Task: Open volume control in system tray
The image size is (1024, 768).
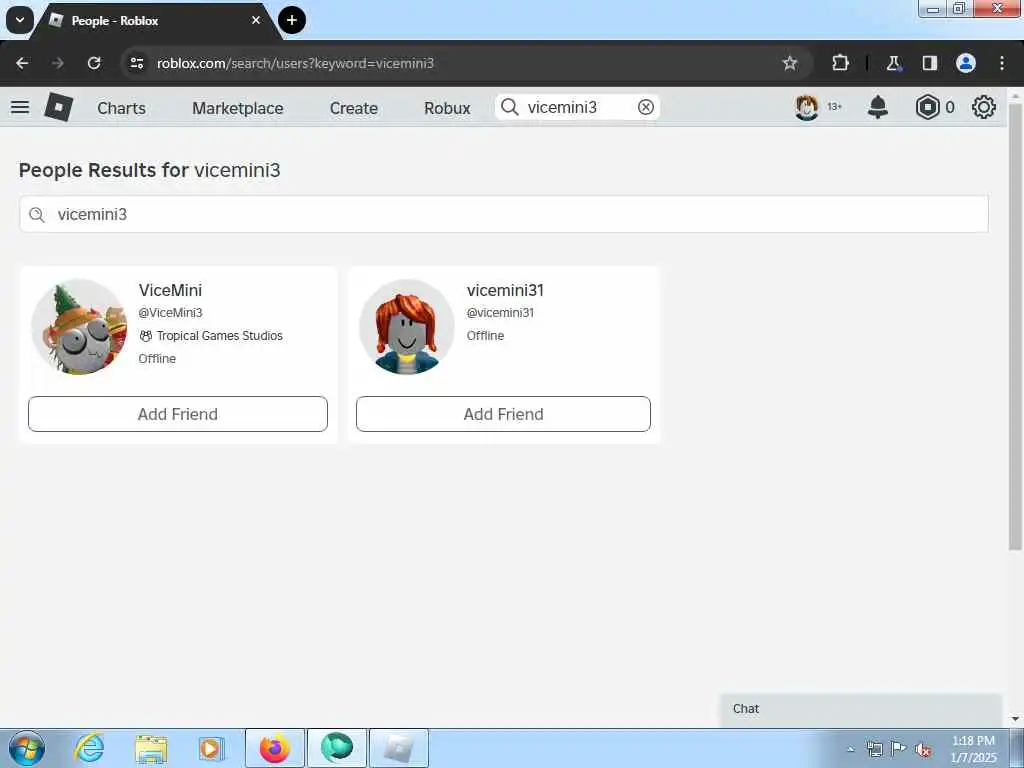Action: pos(923,750)
